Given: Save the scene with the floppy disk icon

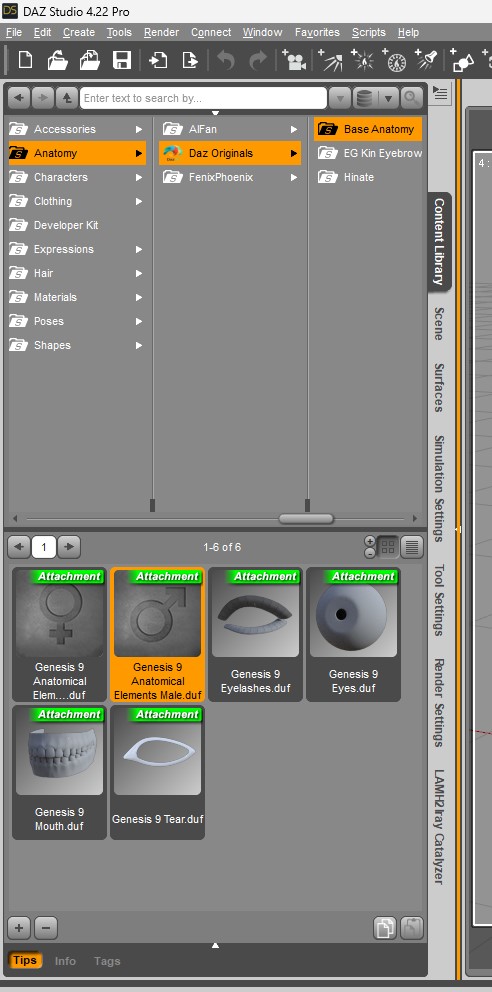Looking at the screenshot, I should (x=121, y=60).
